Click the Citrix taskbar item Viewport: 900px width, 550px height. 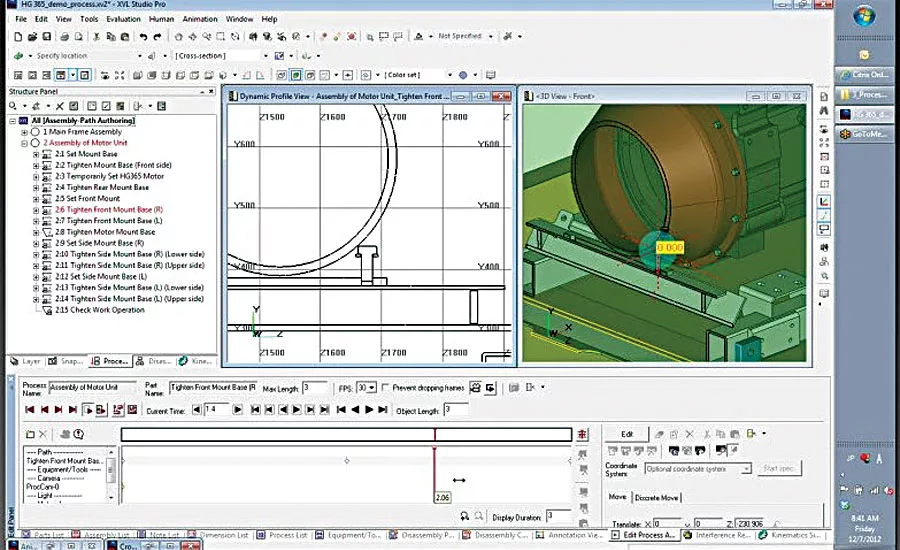[863, 75]
